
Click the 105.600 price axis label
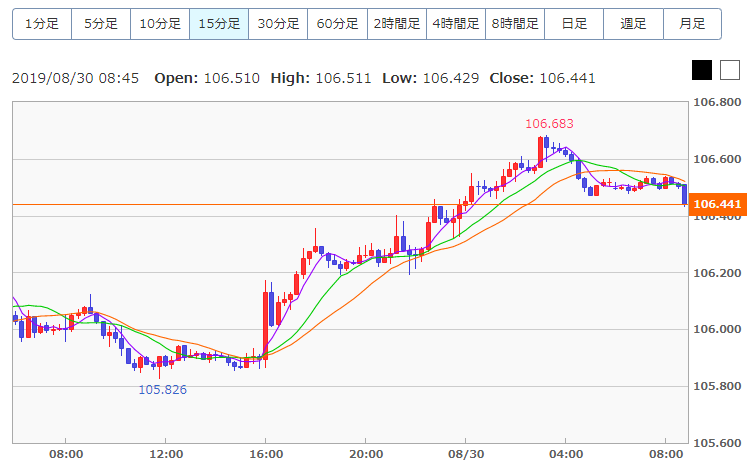coord(717,443)
